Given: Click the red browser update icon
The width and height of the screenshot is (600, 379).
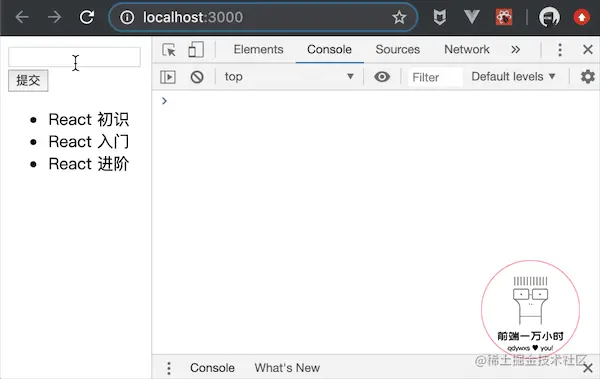Looking at the screenshot, I should coord(582,17).
